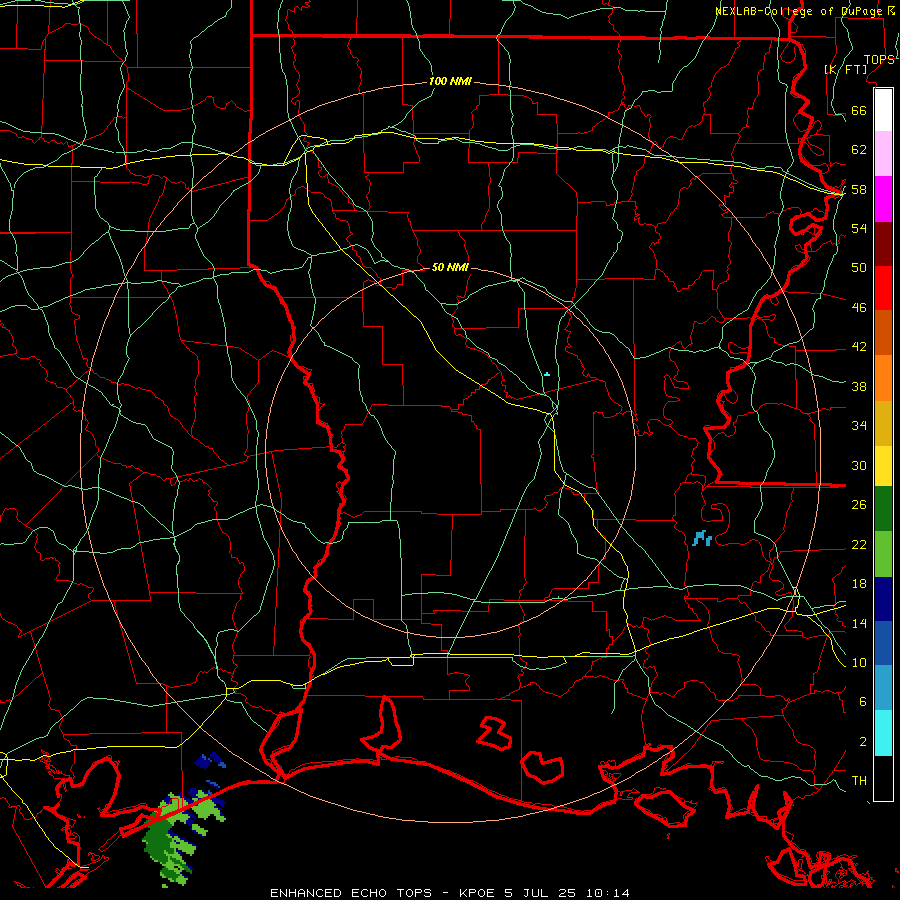The width and height of the screenshot is (900, 900).
Task: Click the legend value "2"
Action: tap(863, 742)
